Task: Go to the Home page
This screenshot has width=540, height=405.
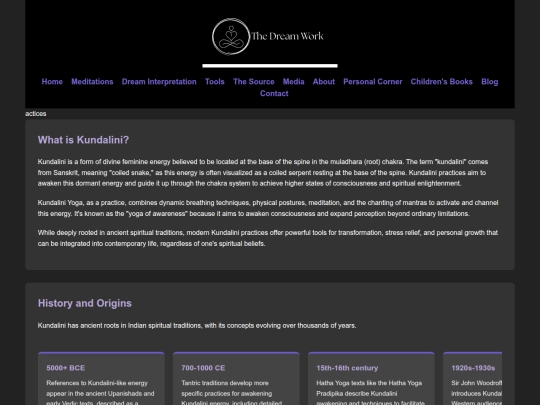Action: (x=52, y=82)
